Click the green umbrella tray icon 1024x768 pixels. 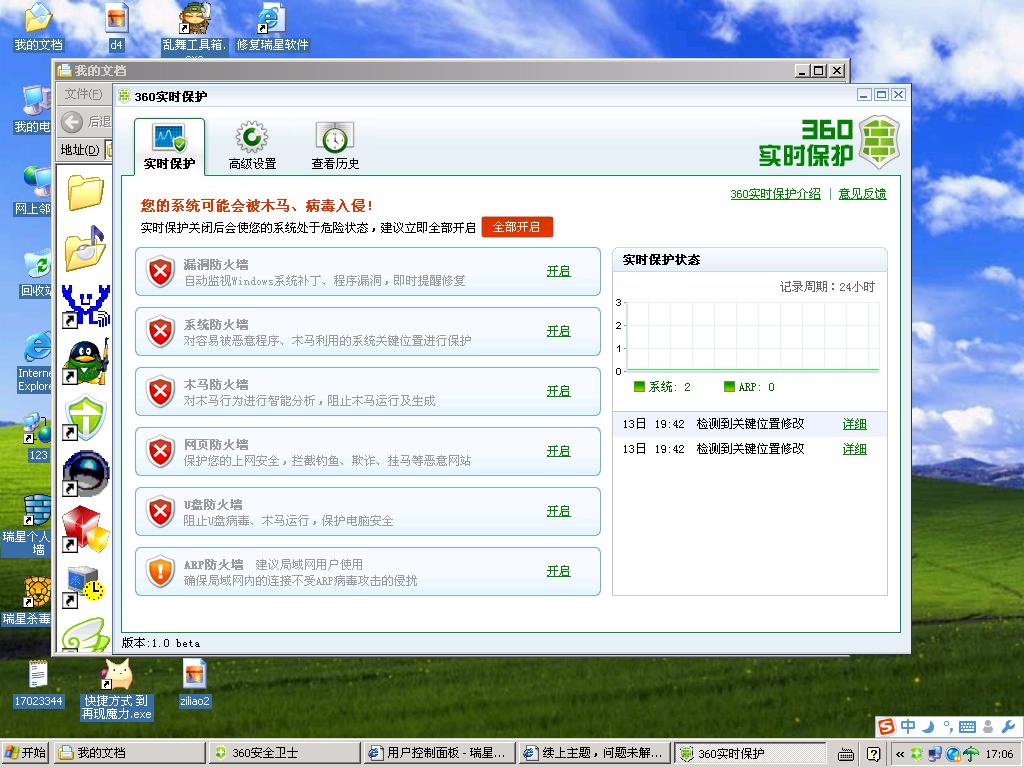pyautogui.click(x=972, y=754)
